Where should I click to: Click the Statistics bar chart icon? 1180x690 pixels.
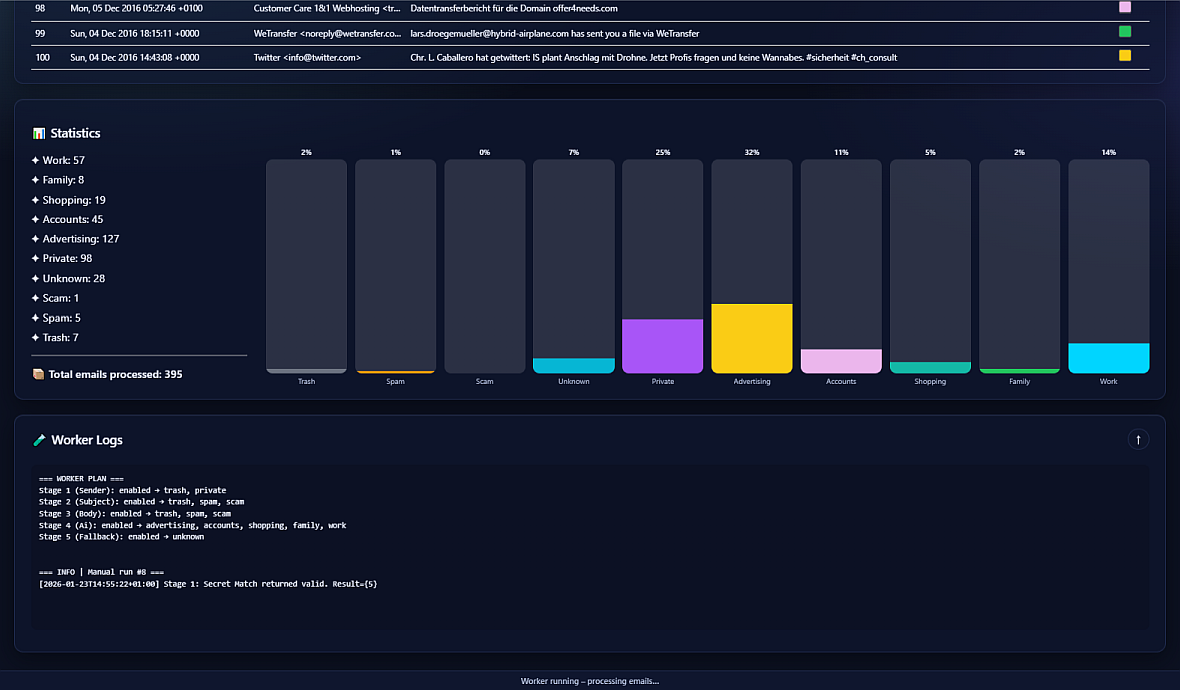point(39,133)
